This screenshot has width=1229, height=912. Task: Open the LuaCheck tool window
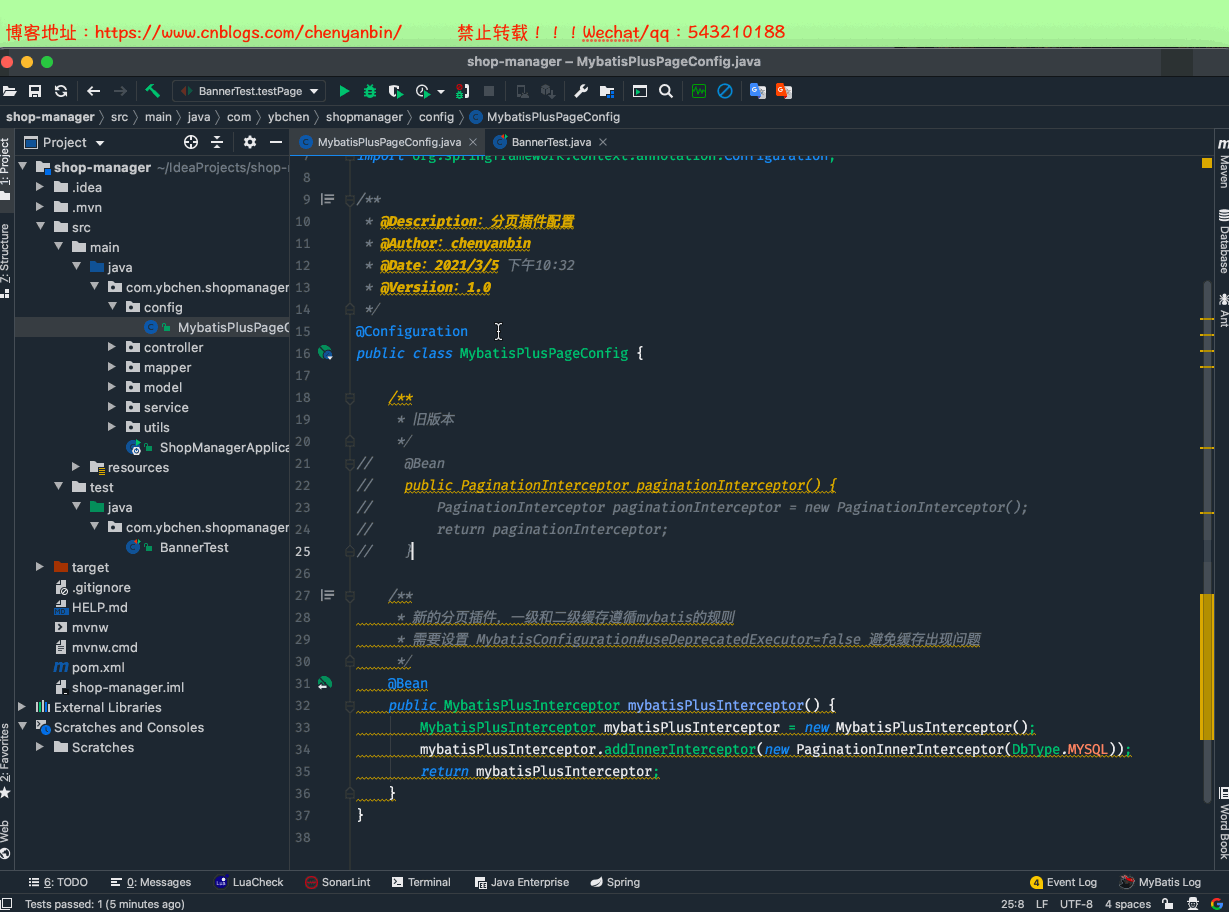249,882
